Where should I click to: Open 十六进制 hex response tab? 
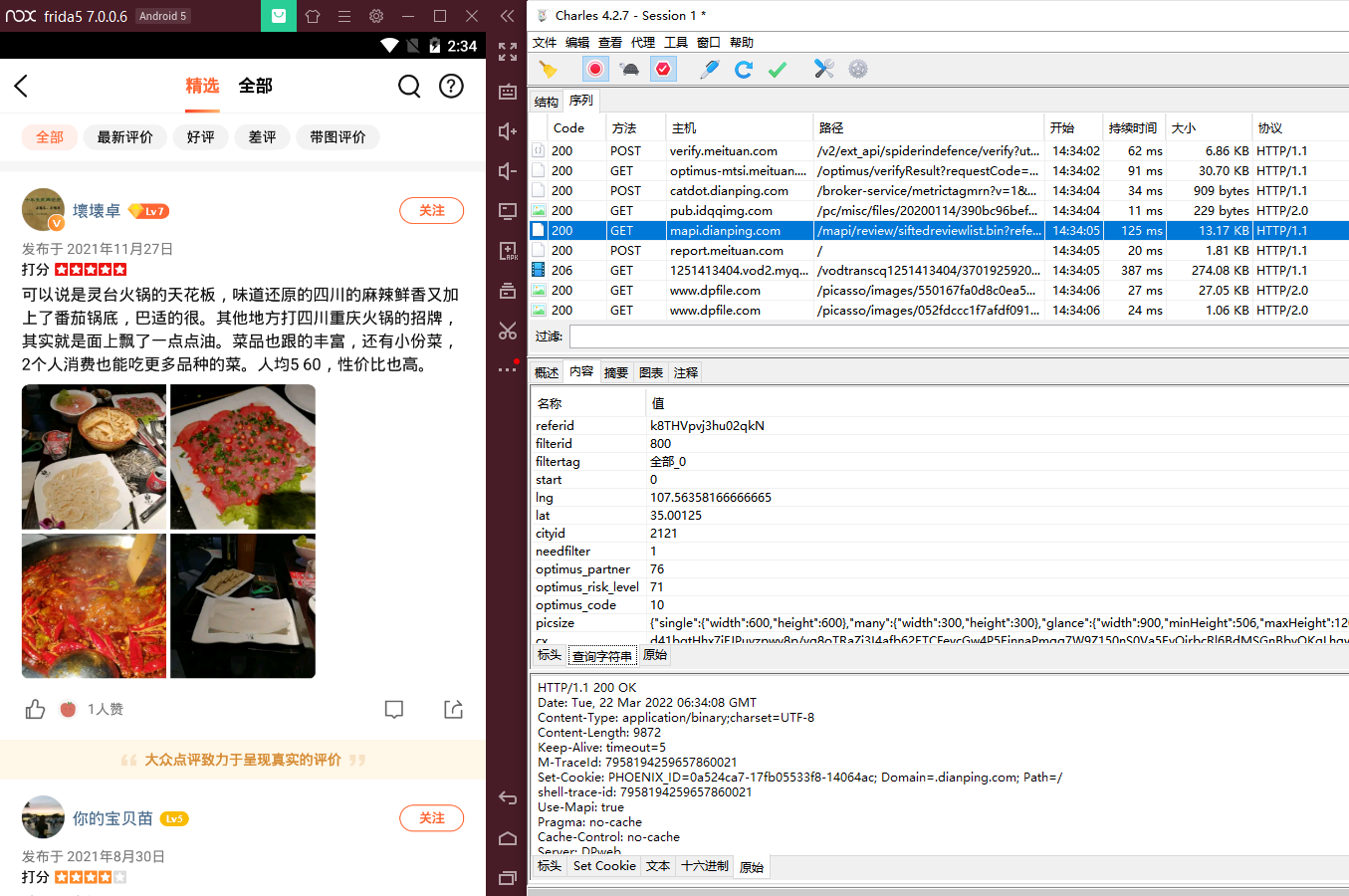705,866
